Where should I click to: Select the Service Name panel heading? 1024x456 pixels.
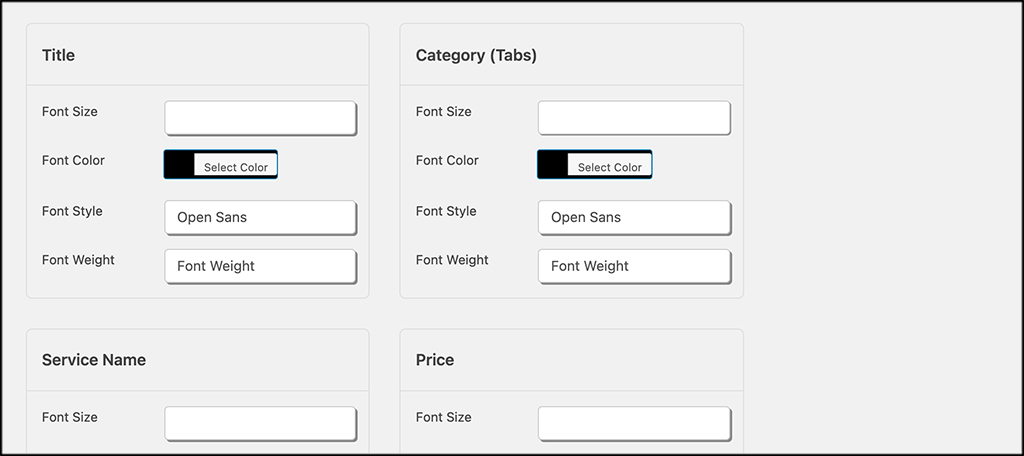(x=94, y=360)
